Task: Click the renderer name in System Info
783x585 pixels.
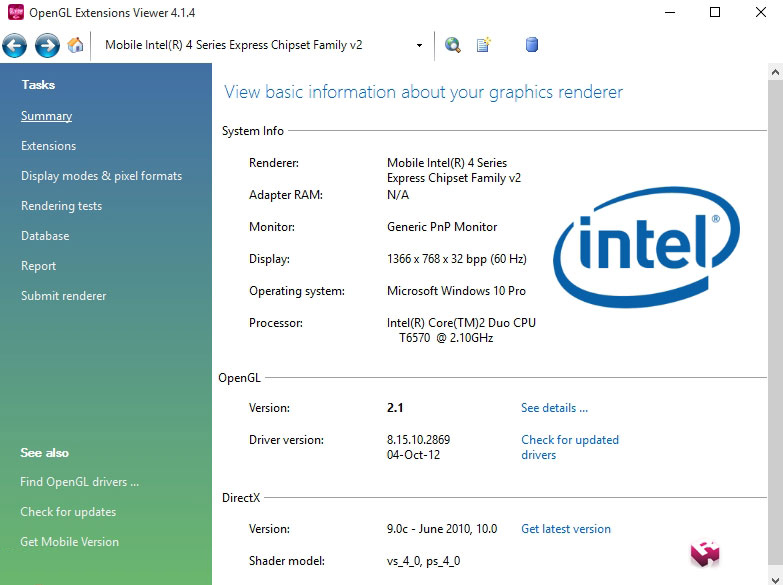Action: 453,170
